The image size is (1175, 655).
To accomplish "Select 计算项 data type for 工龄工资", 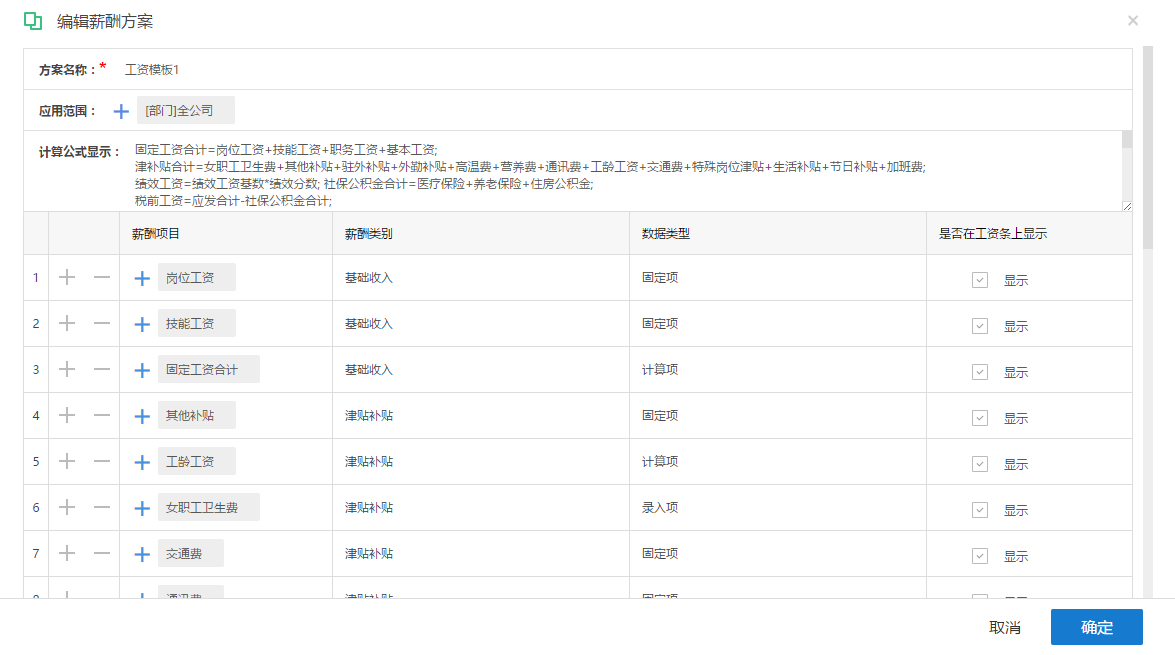I will click(x=659, y=462).
